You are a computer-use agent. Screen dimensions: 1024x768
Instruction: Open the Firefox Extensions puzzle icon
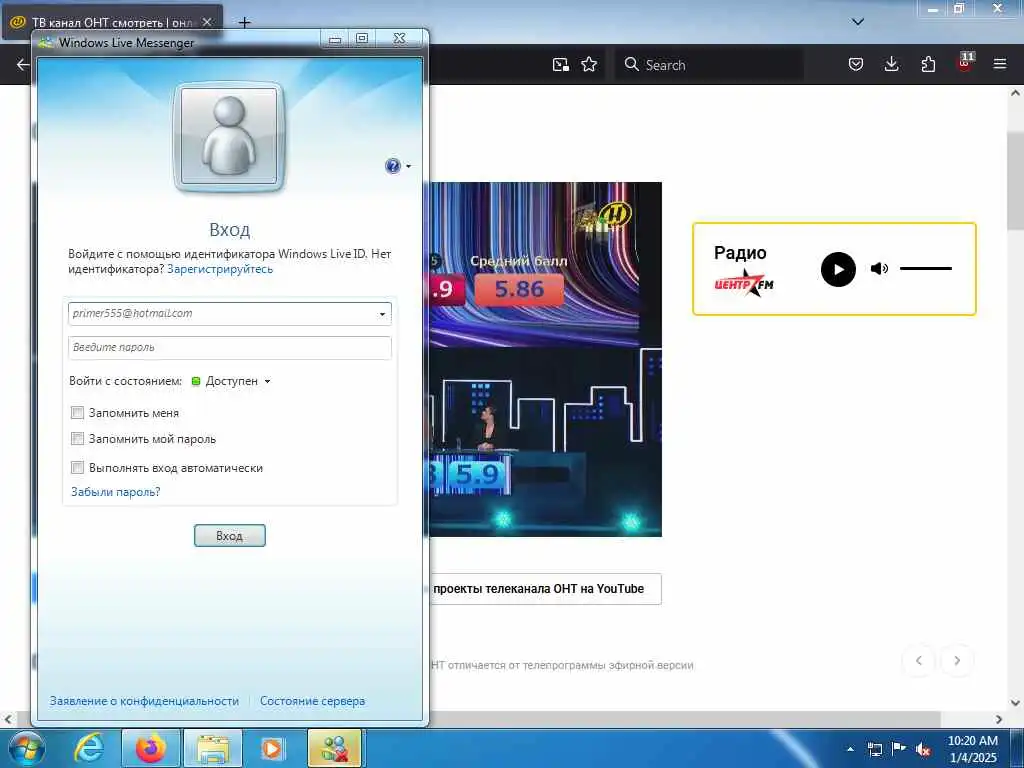(928, 64)
